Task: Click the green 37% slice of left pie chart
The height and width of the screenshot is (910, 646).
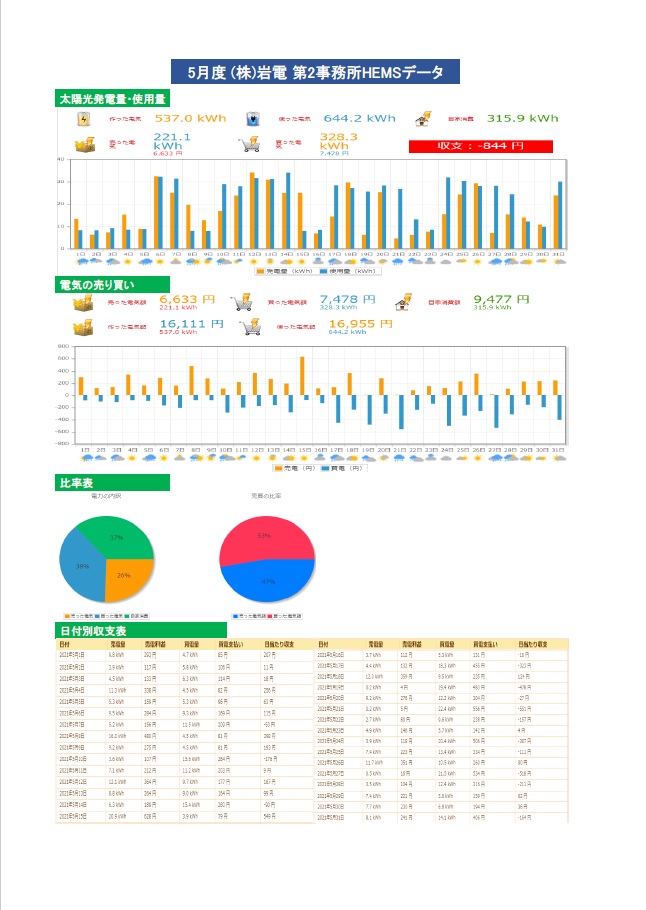Action: coord(118,536)
